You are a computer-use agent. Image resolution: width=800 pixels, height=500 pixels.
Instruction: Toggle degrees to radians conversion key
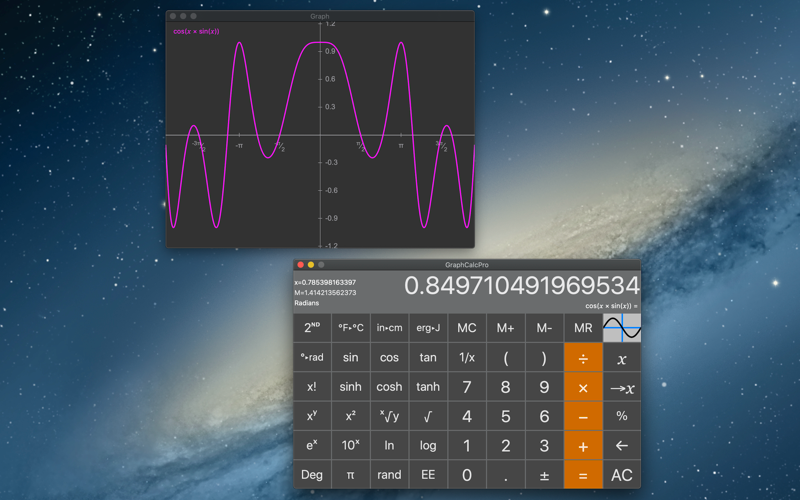(x=312, y=358)
